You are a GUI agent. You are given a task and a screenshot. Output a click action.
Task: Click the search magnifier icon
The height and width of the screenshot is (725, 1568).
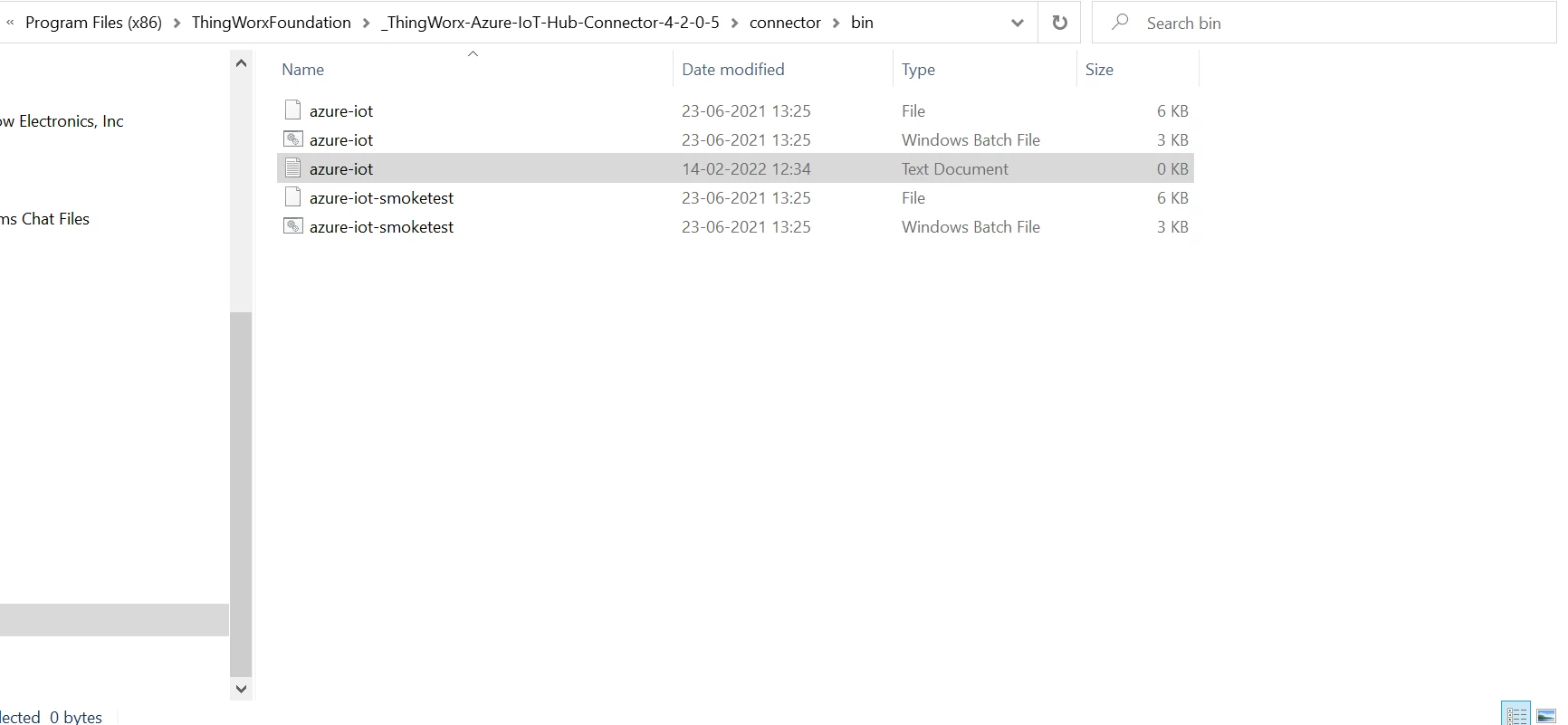pyautogui.click(x=1120, y=22)
